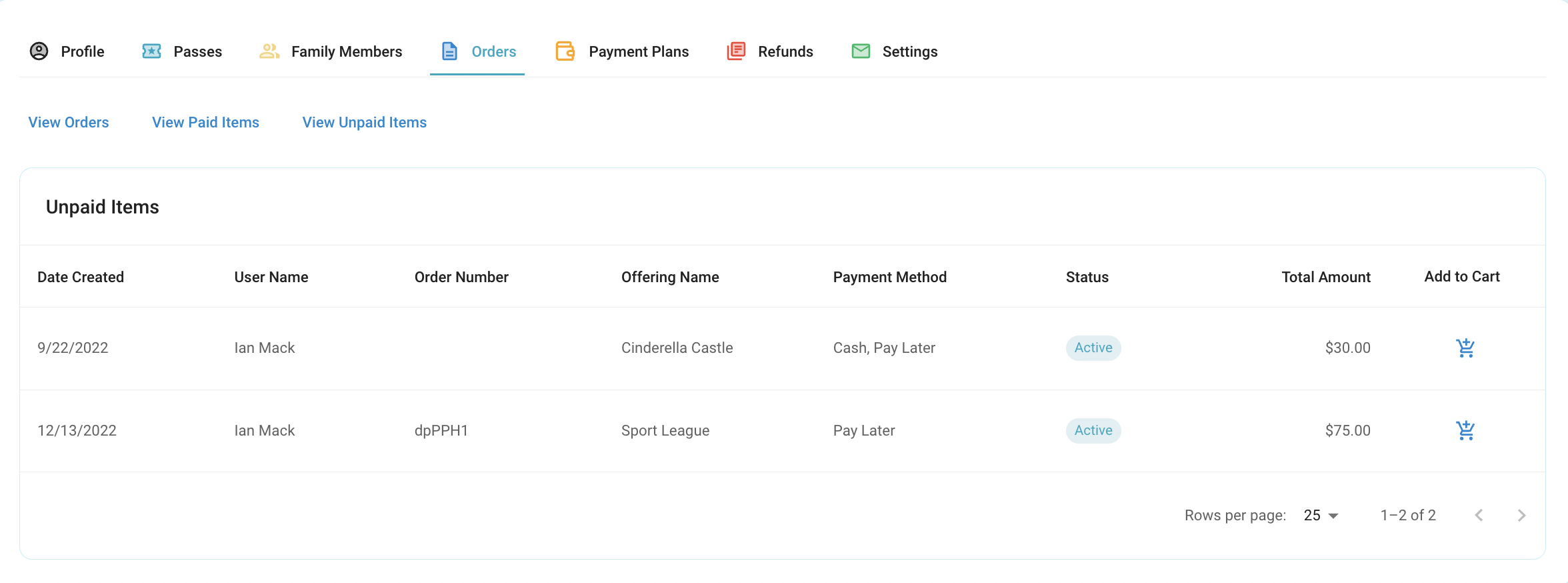This screenshot has width=1568, height=583.
Task: Click the Payment Plans wallet icon
Action: 565,51
